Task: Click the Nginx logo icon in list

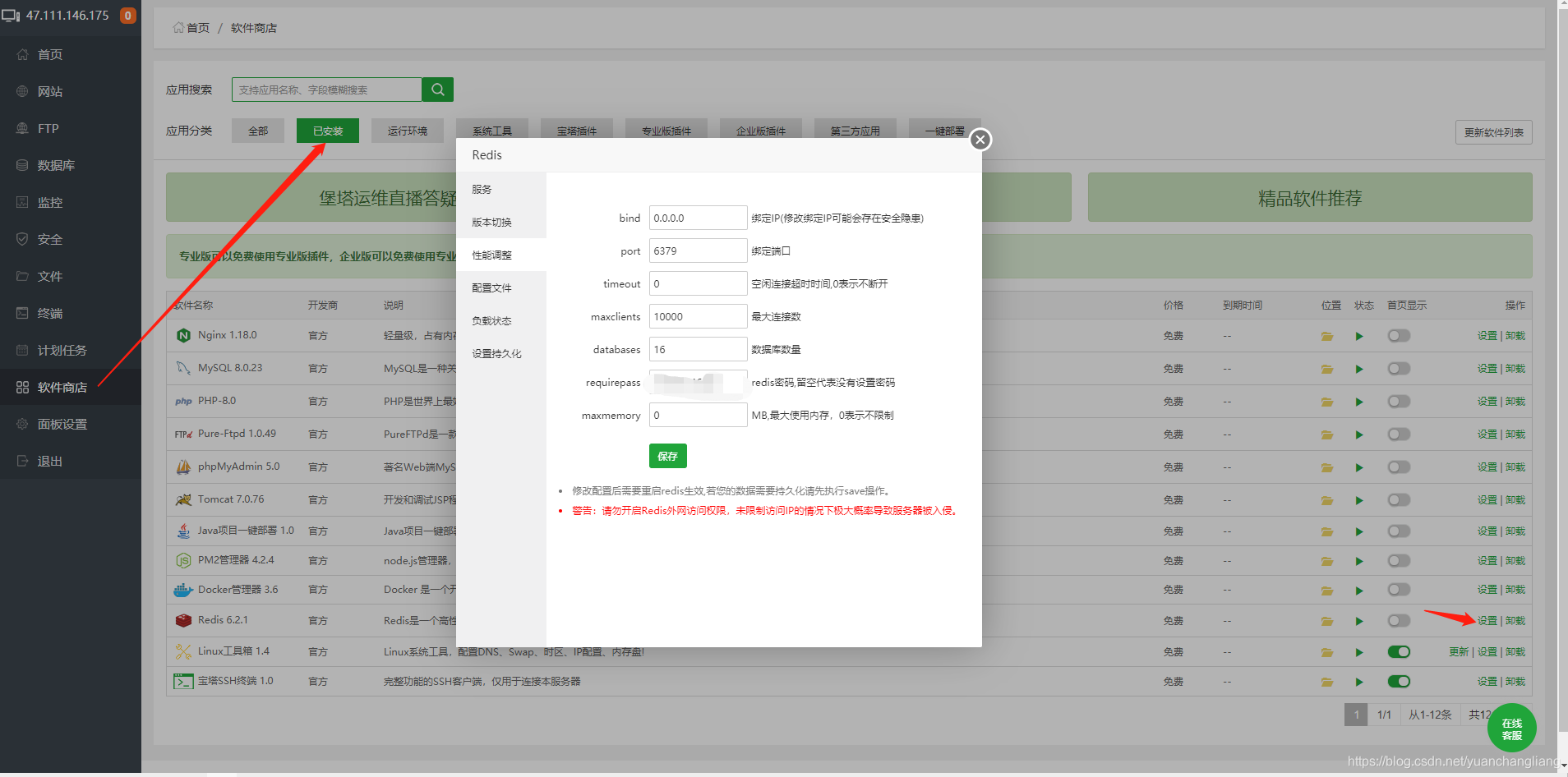Action: (183, 335)
